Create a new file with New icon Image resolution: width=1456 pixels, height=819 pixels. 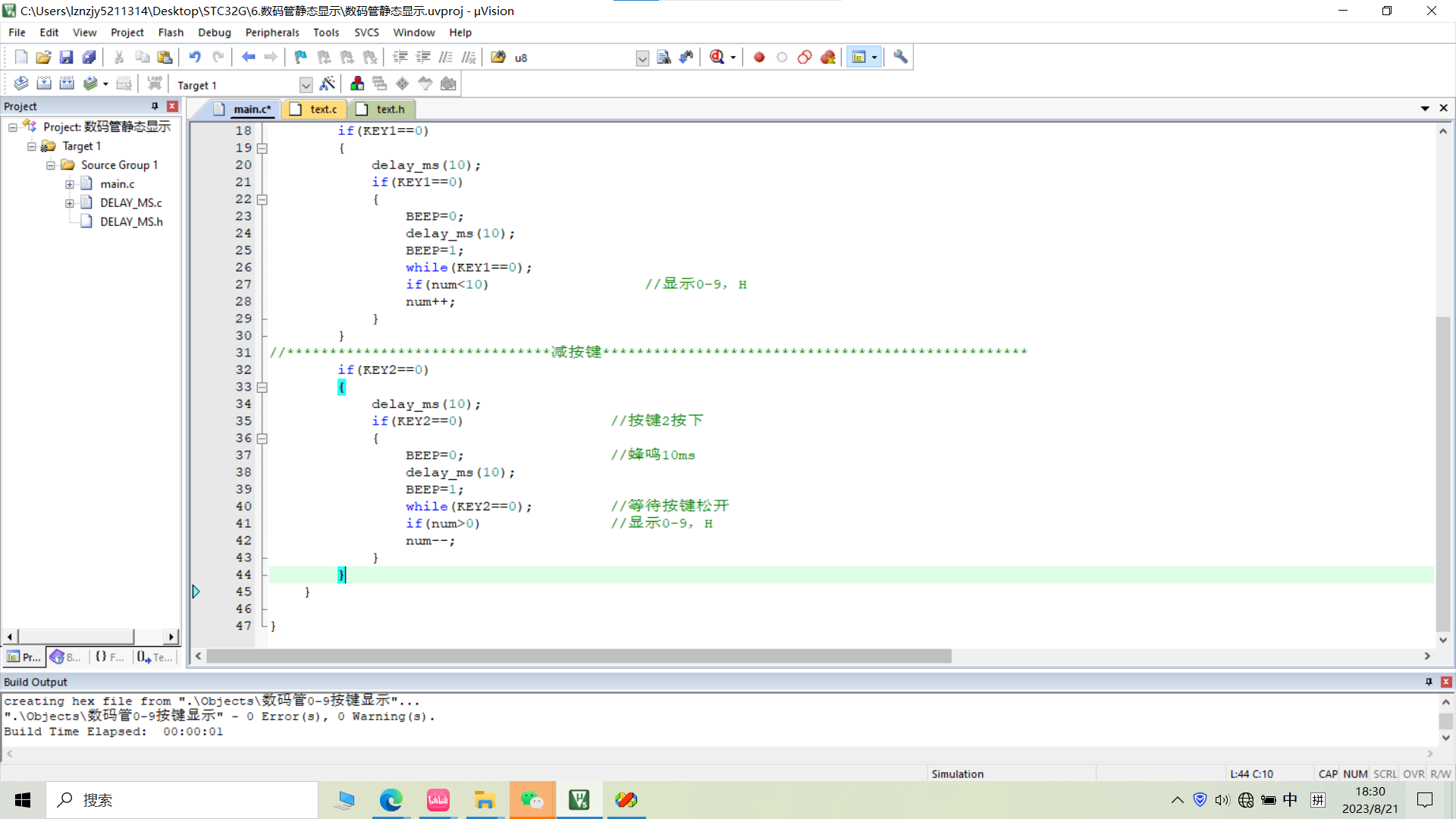(x=21, y=58)
